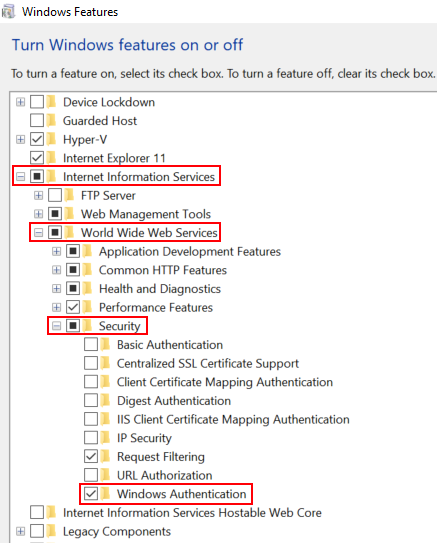Uncheck the Hyper-V checkbox

pos(37,139)
